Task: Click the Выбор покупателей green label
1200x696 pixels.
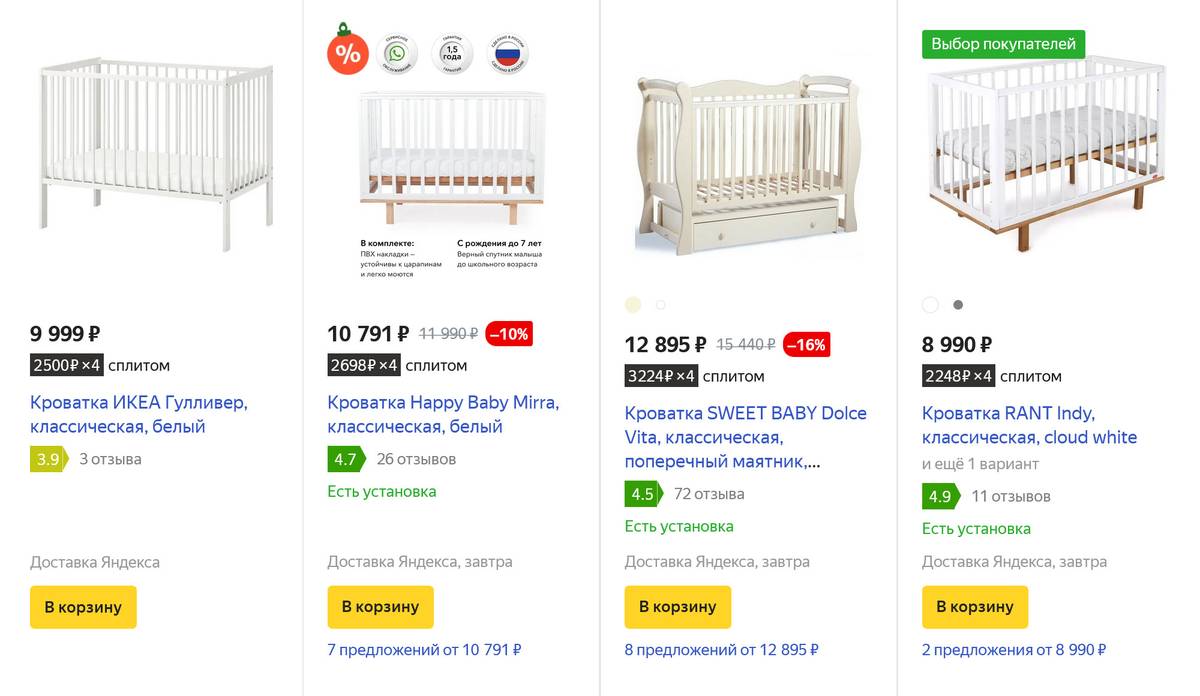Action: pos(1003,44)
